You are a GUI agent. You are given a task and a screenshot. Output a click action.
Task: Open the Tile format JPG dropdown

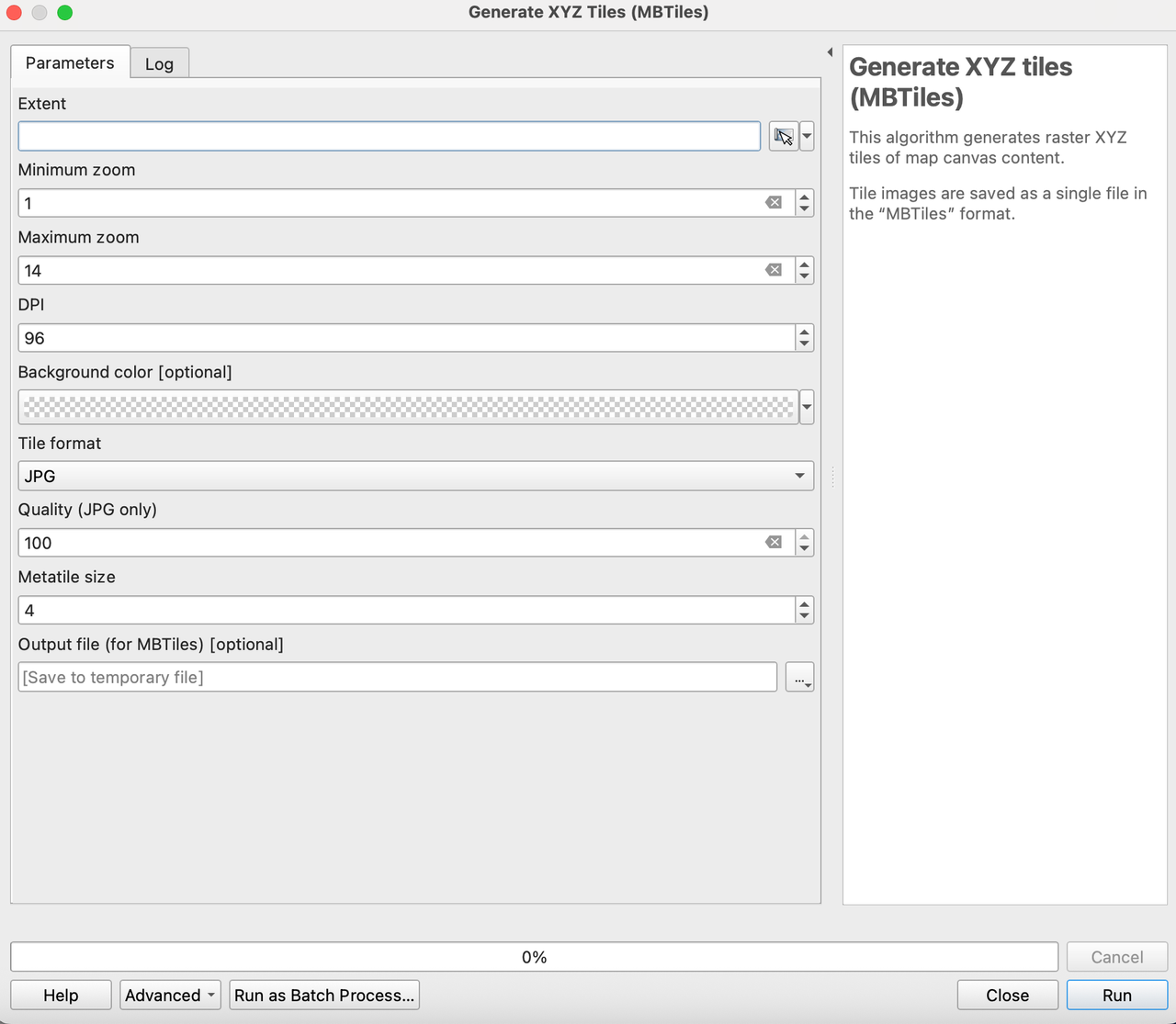click(x=415, y=476)
